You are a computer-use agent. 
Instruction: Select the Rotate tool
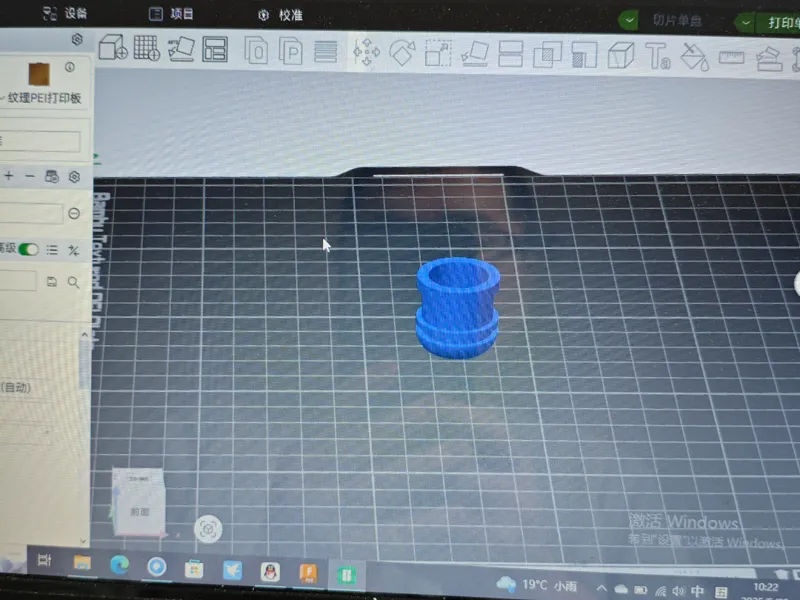pos(402,53)
